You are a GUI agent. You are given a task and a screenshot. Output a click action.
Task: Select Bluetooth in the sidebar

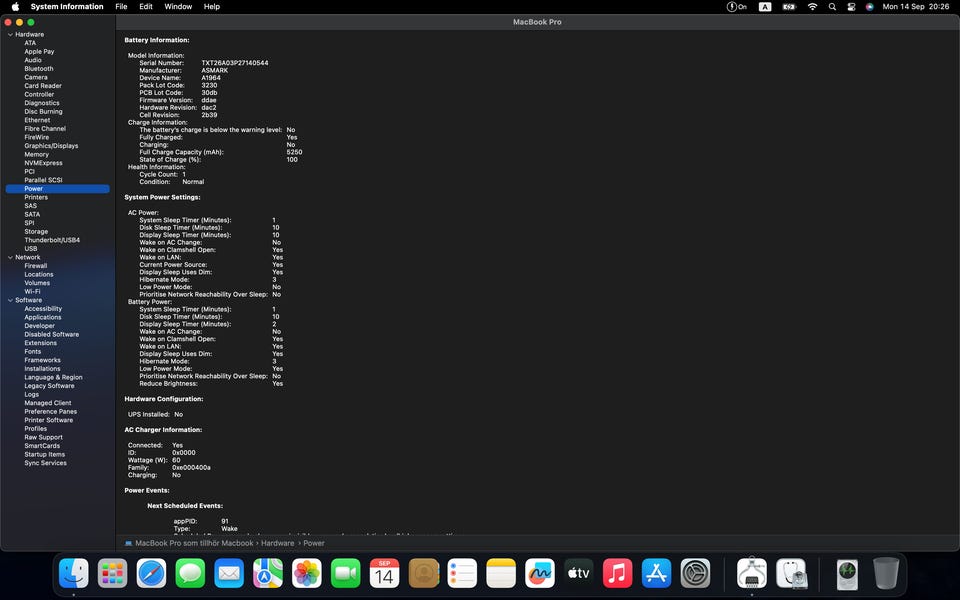point(39,69)
